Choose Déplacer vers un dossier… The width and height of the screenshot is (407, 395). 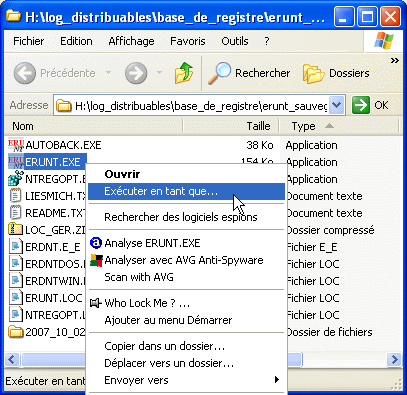(186, 363)
